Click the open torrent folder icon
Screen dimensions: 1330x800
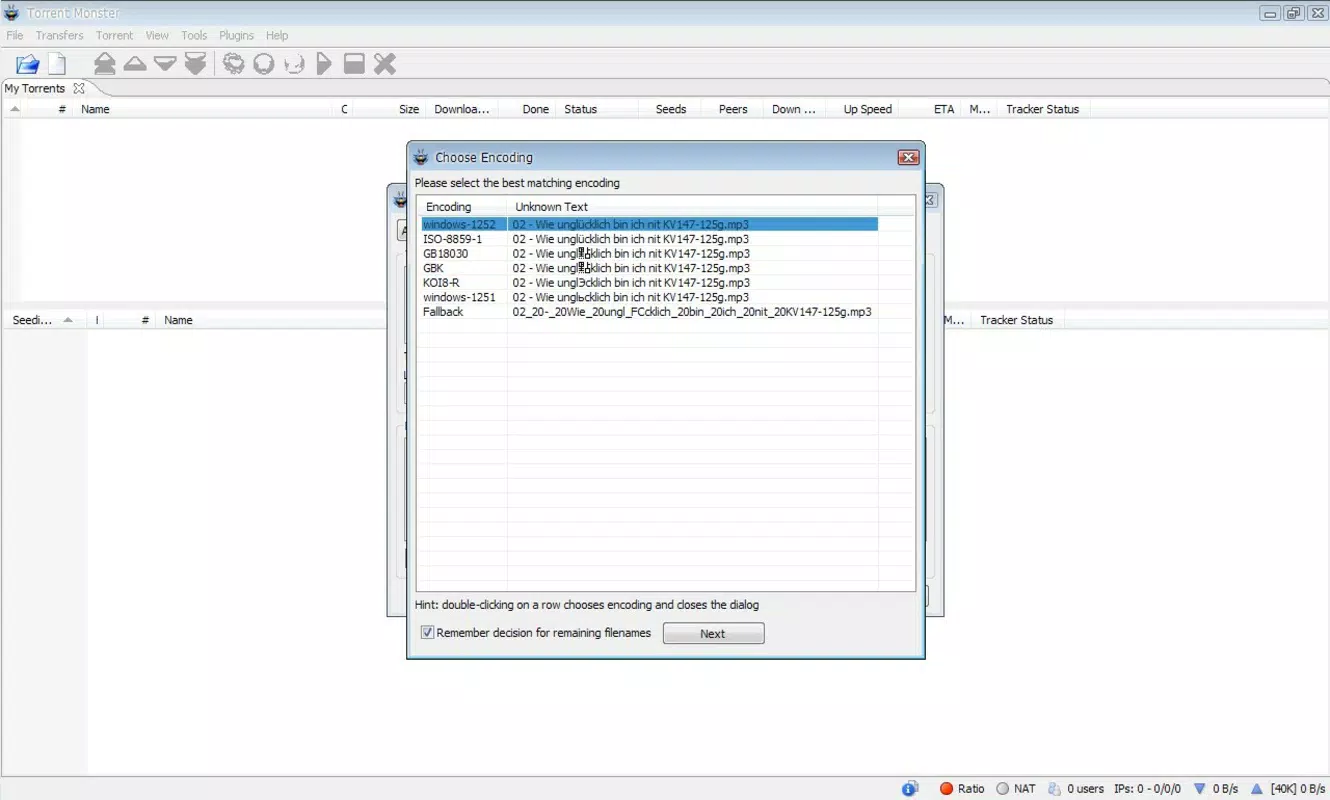tap(27, 64)
